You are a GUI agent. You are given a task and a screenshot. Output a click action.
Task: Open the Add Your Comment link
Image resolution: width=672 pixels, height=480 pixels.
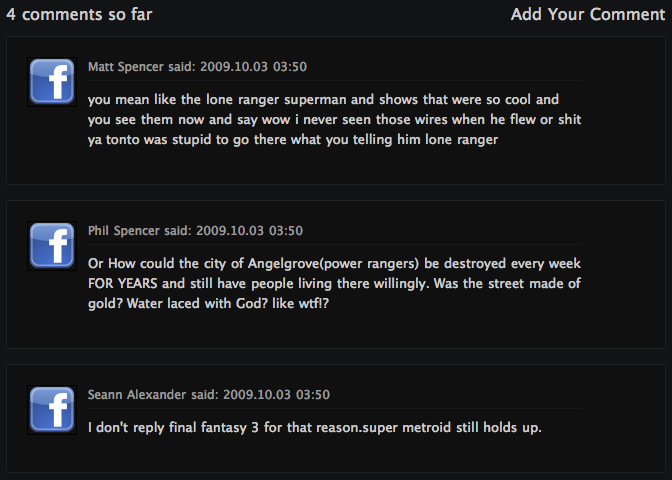tap(588, 15)
